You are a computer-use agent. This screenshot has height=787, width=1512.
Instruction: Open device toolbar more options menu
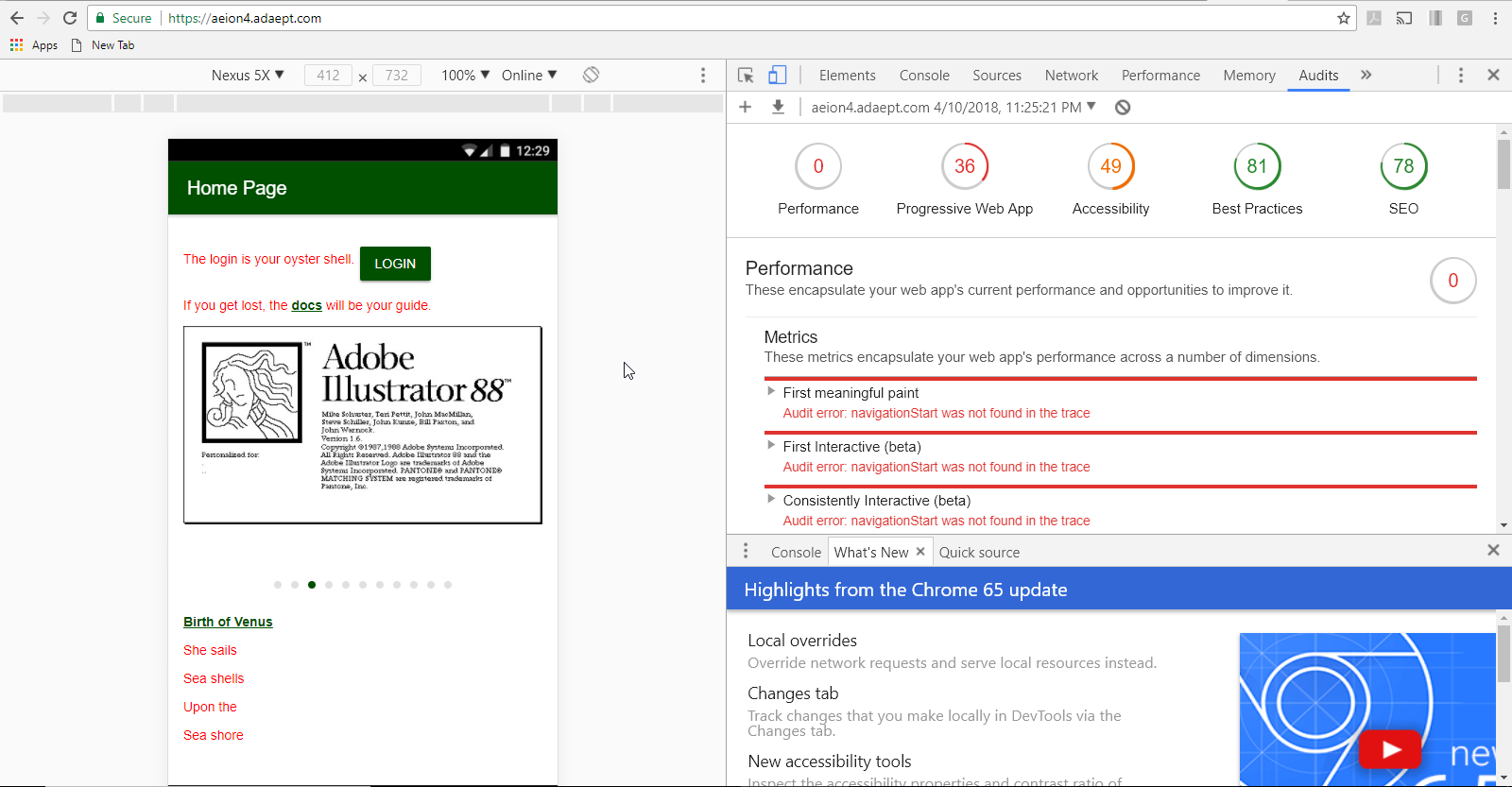click(703, 75)
